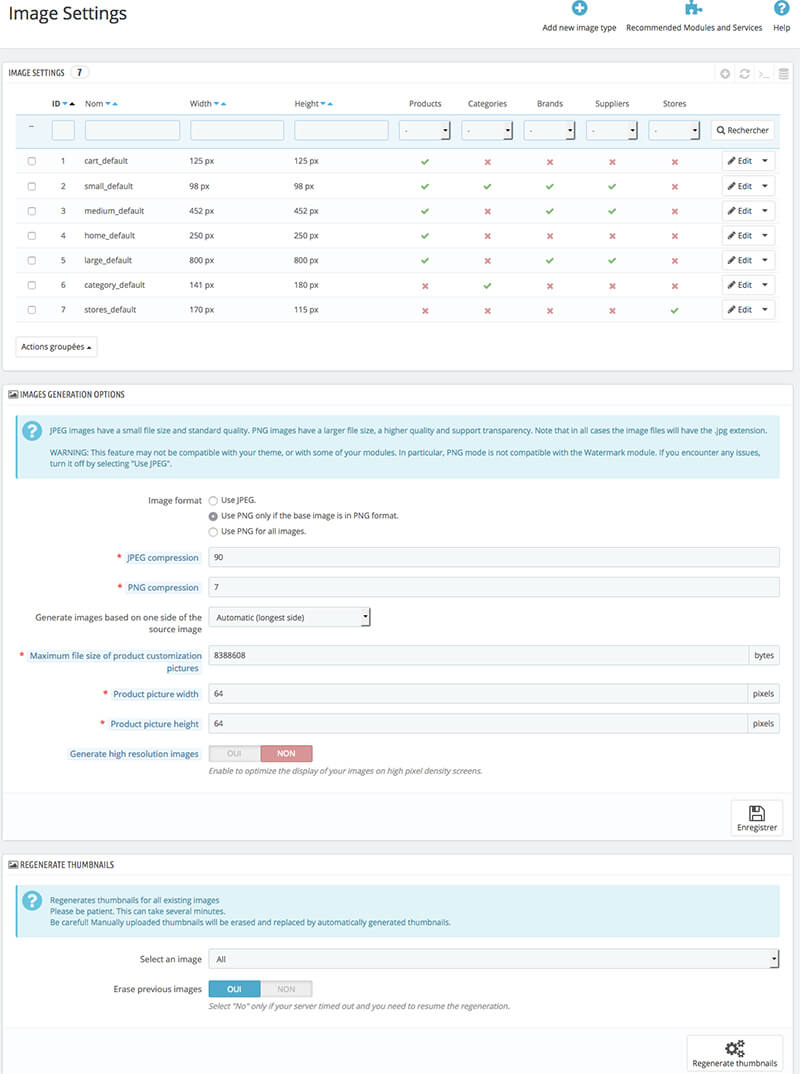Image resolution: width=800 pixels, height=1074 pixels.
Task: Check the small_default row checkbox
Action: [x=32, y=186]
